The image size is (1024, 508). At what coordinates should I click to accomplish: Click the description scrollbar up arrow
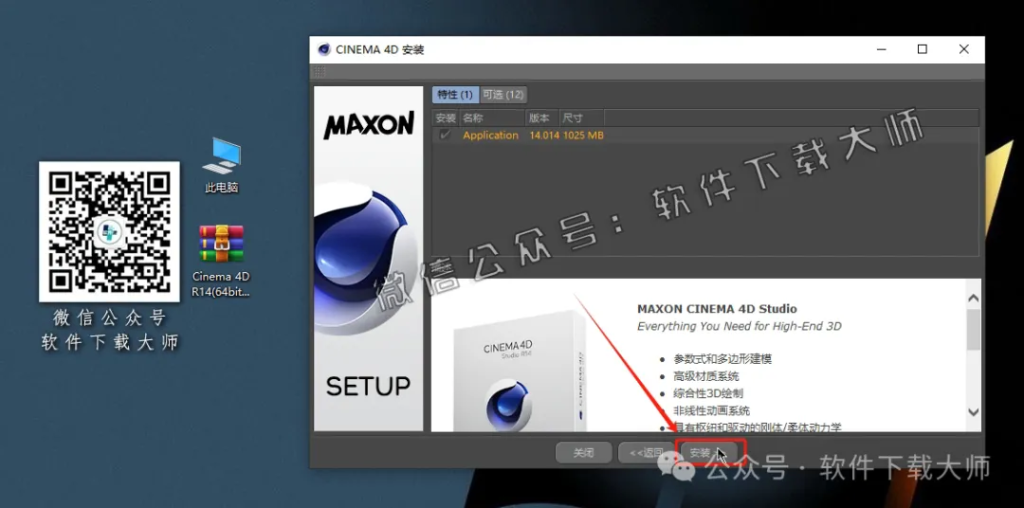[973, 298]
